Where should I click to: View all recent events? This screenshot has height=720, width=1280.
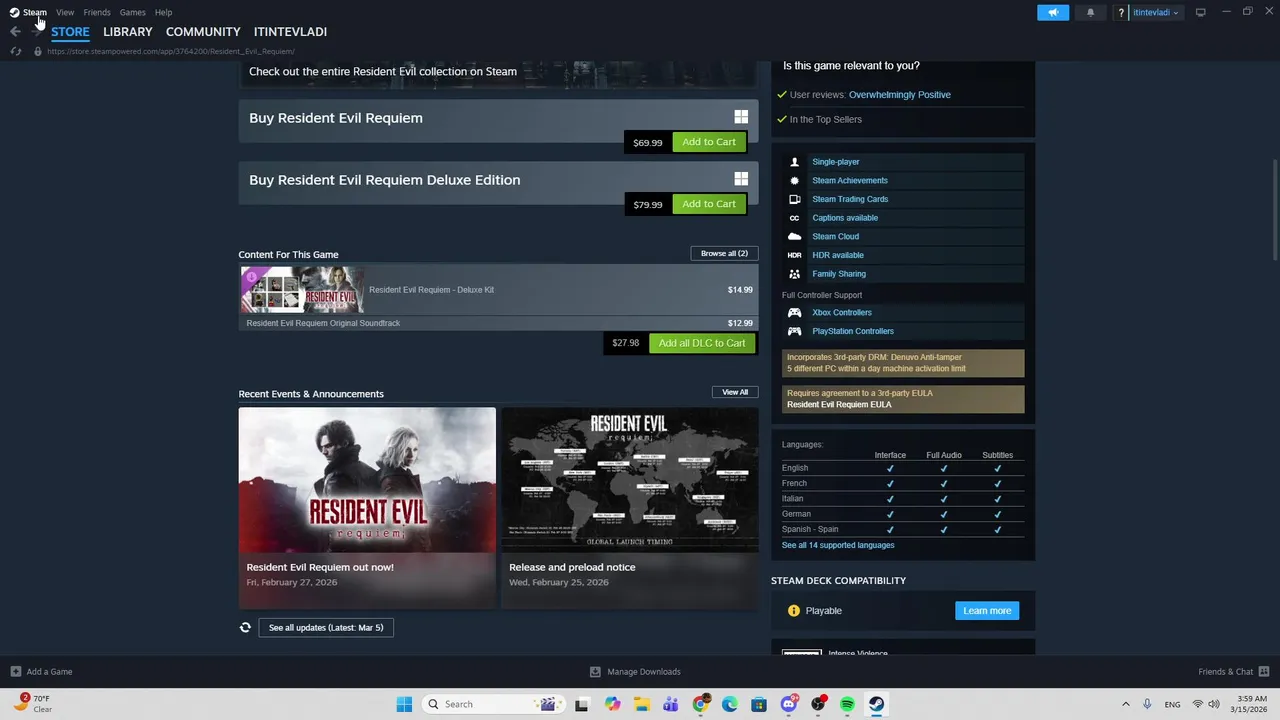735,392
